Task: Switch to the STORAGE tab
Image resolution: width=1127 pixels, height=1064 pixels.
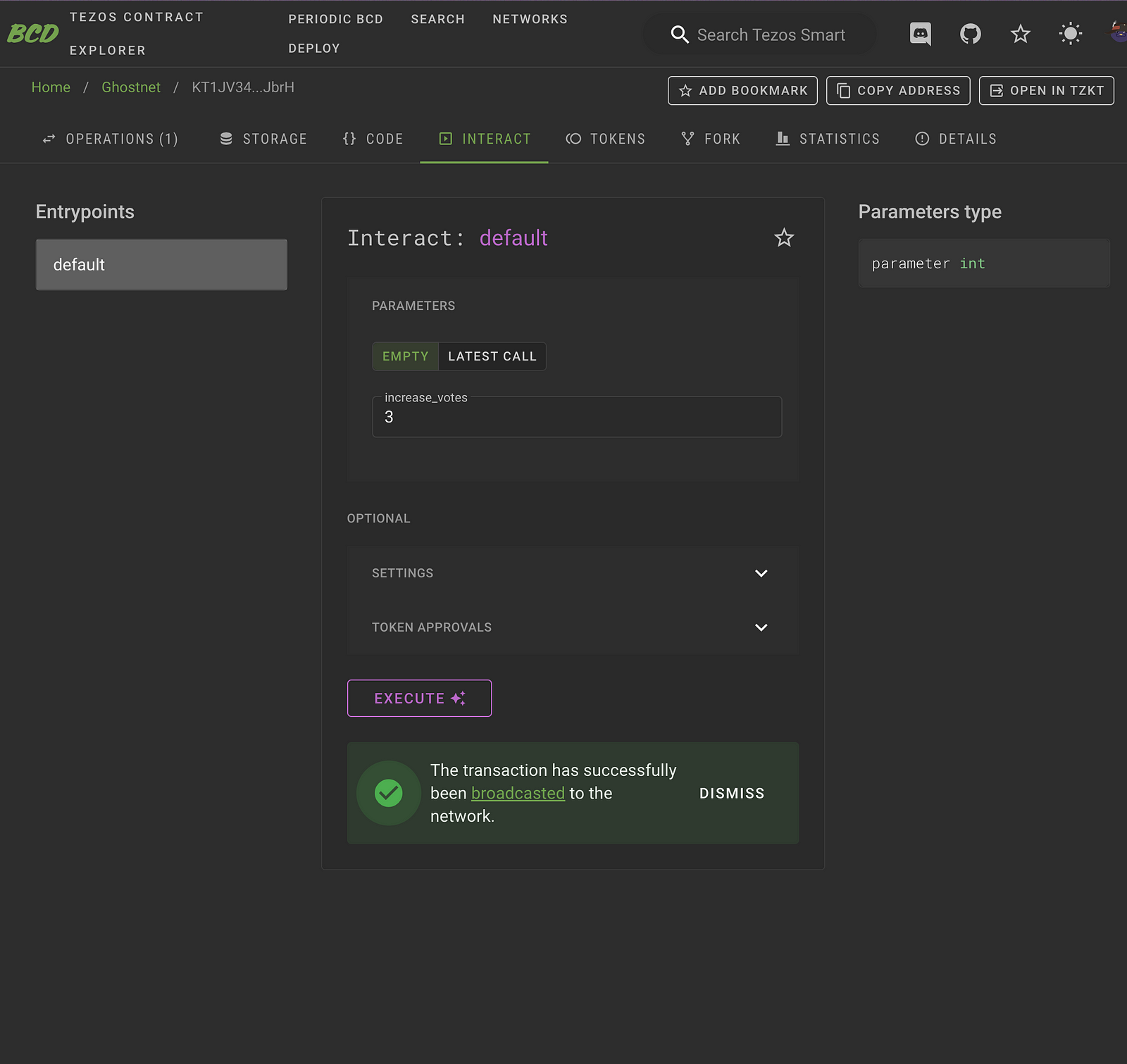Action: coord(263,139)
